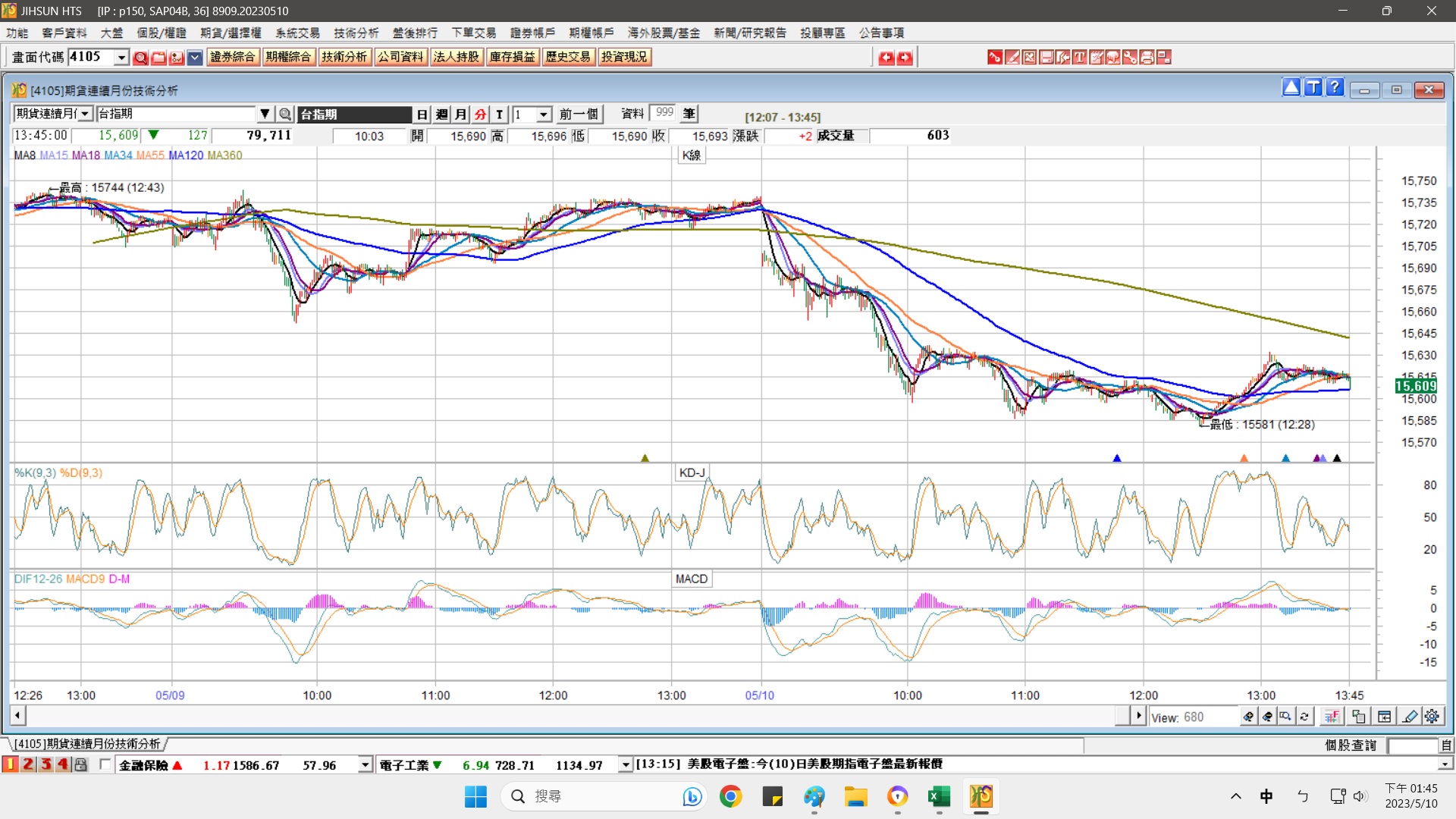Click the red printer toolbar icon
Viewport: 1456px width, 819px height.
click(1147, 57)
